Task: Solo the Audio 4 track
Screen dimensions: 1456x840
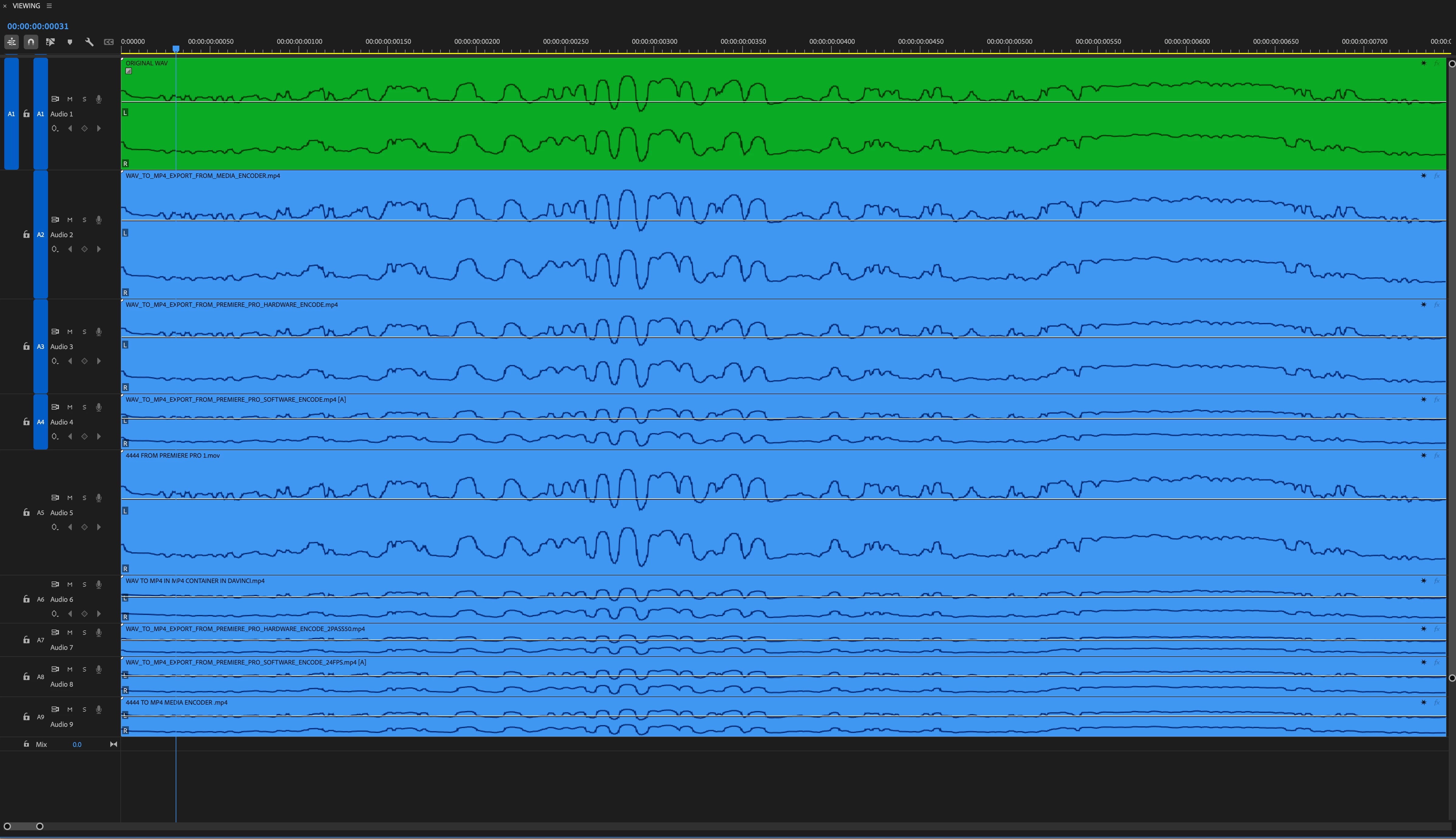Action: [x=84, y=407]
